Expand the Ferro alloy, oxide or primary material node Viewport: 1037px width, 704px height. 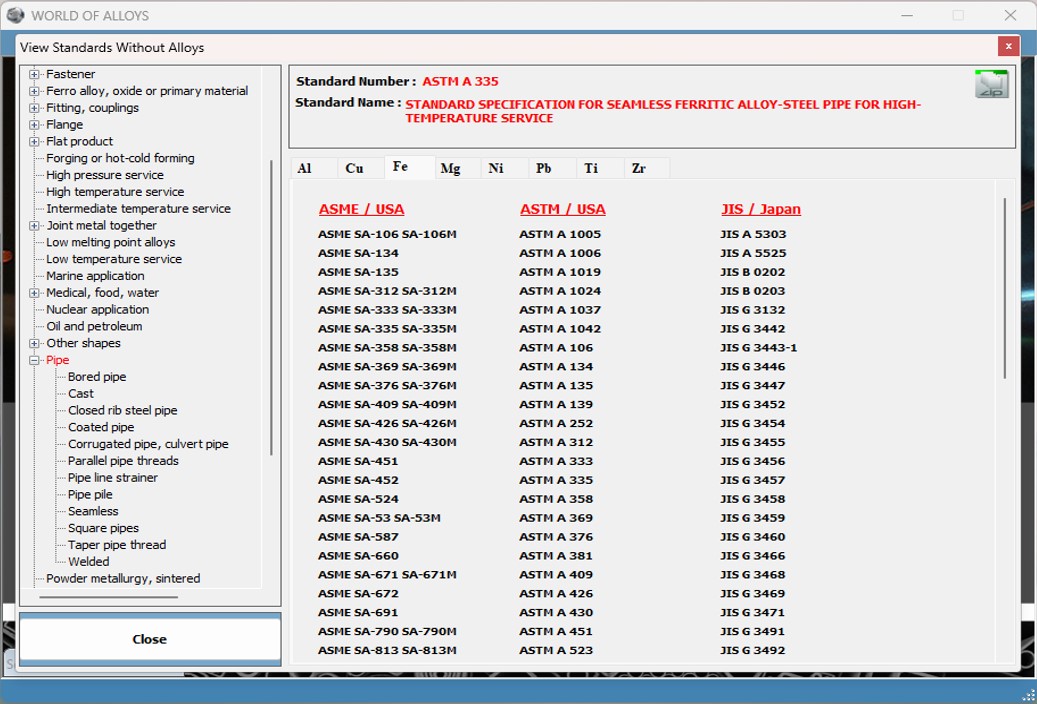tap(34, 91)
